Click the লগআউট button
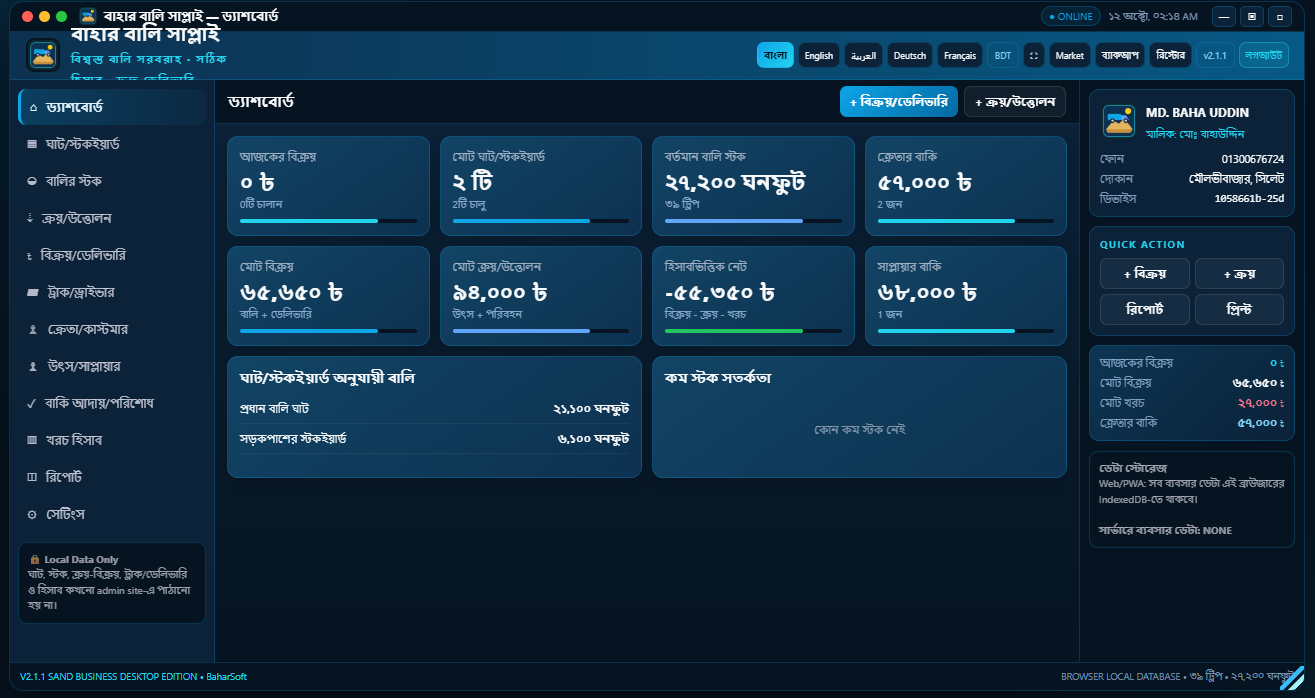The height and width of the screenshot is (698, 1315). [x=1263, y=56]
